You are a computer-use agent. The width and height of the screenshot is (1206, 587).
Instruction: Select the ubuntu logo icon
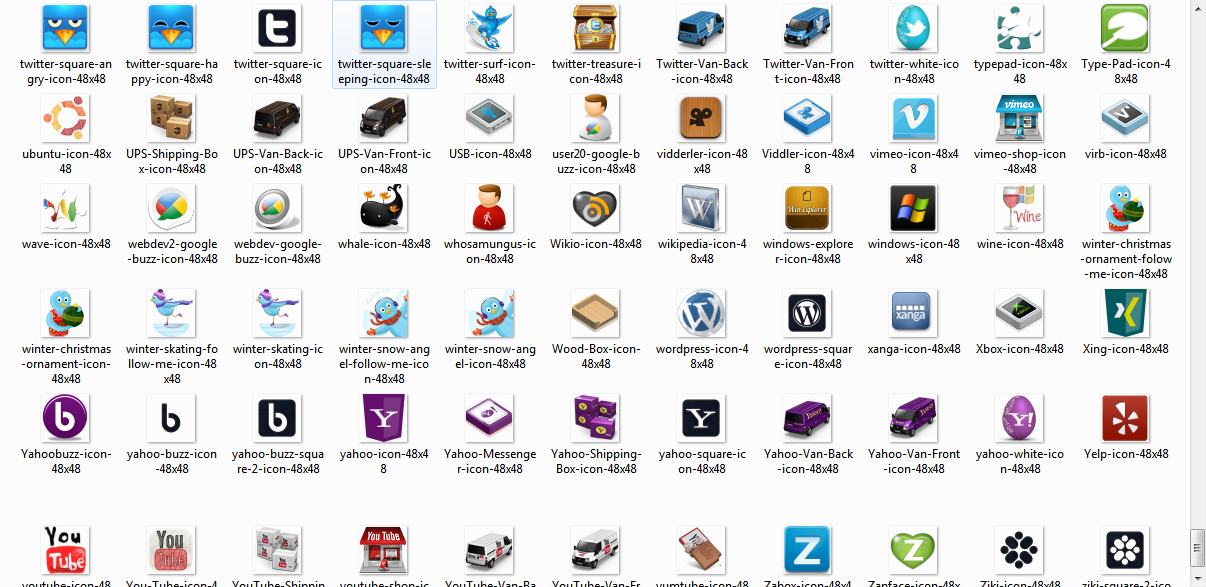coord(66,119)
